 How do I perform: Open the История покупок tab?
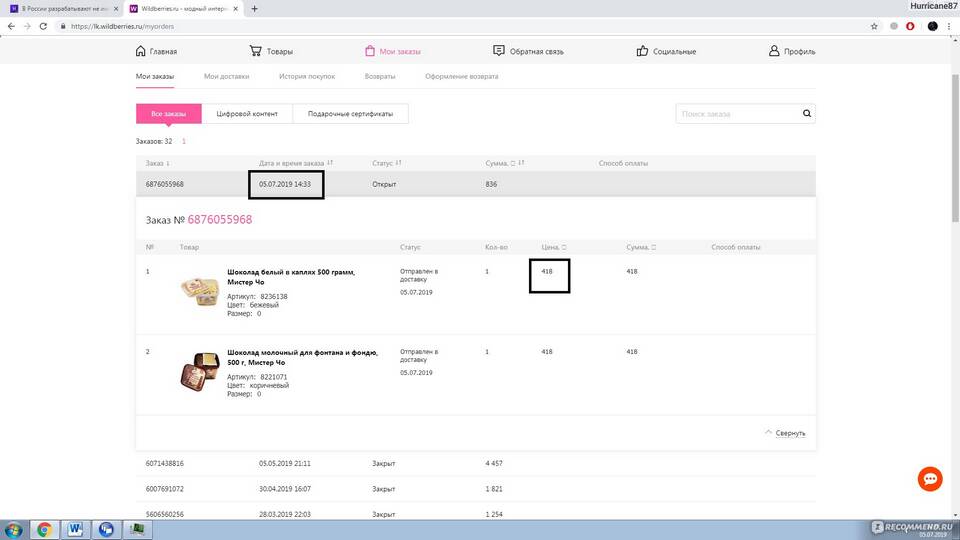[x=307, y=76]
